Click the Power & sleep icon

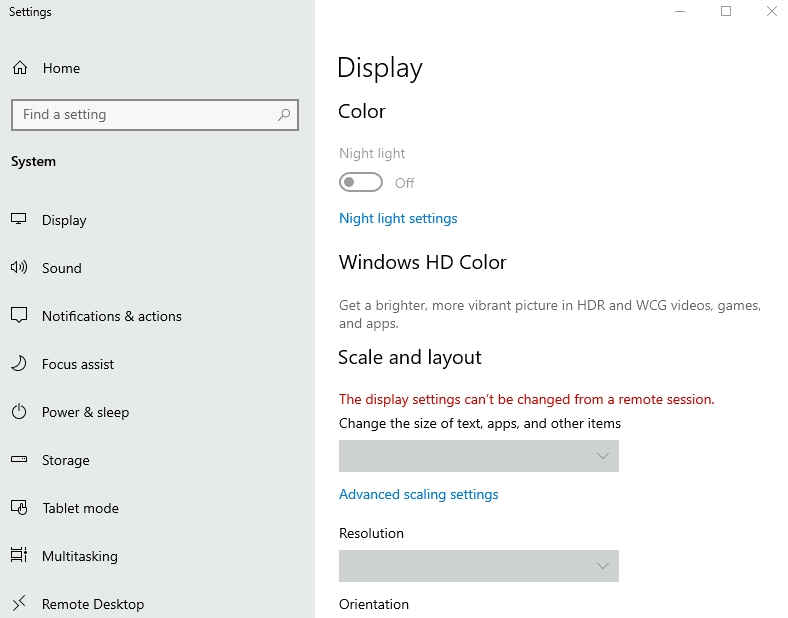[x=19, y=412]
